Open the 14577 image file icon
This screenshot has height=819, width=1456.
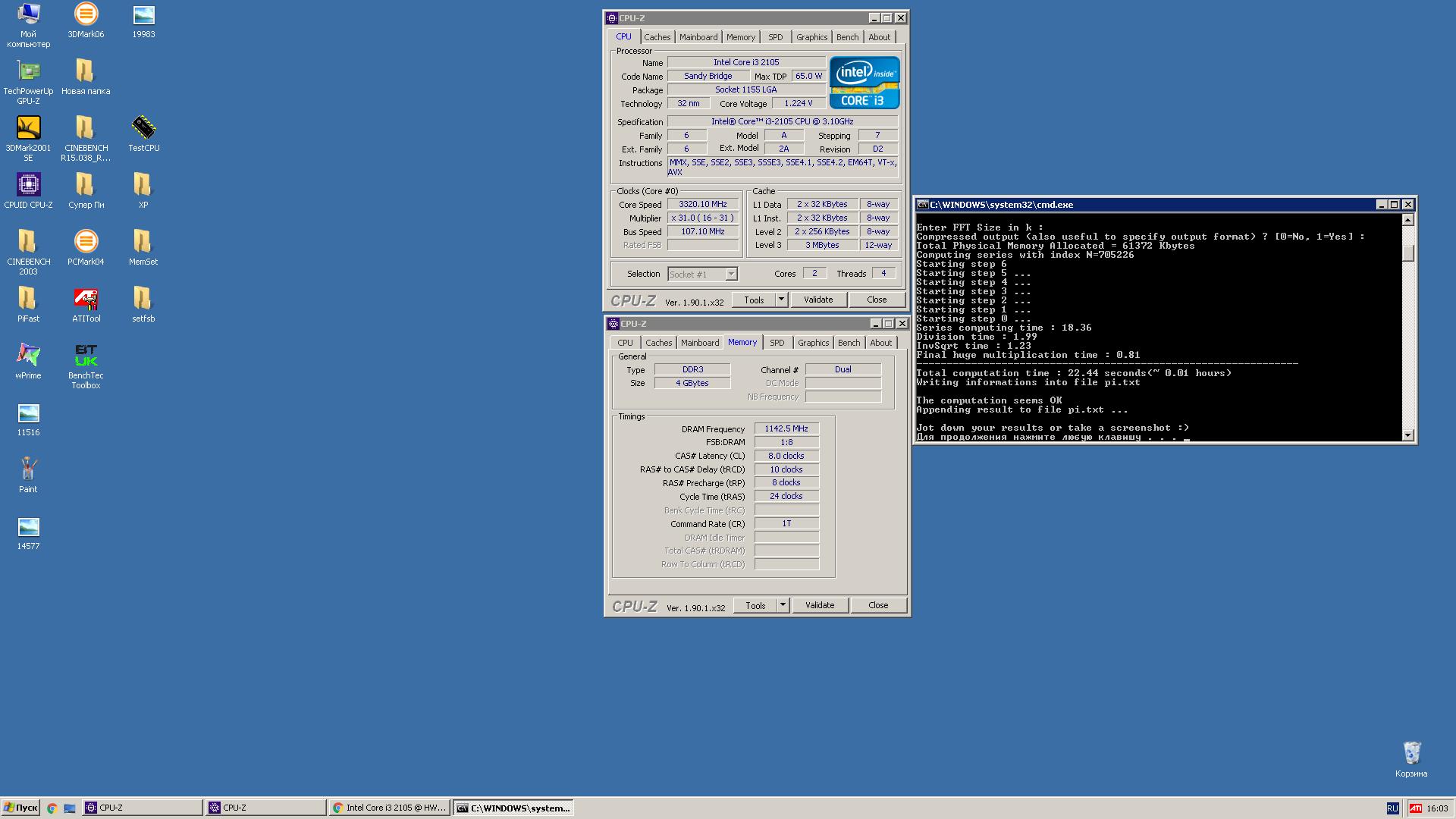click(x=28, y=532)
